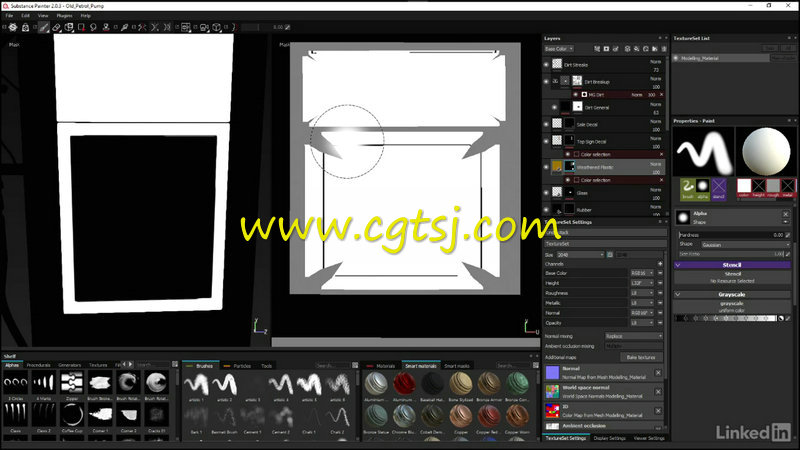
Task: Hide the Glass layer
Action: (546, 193)
